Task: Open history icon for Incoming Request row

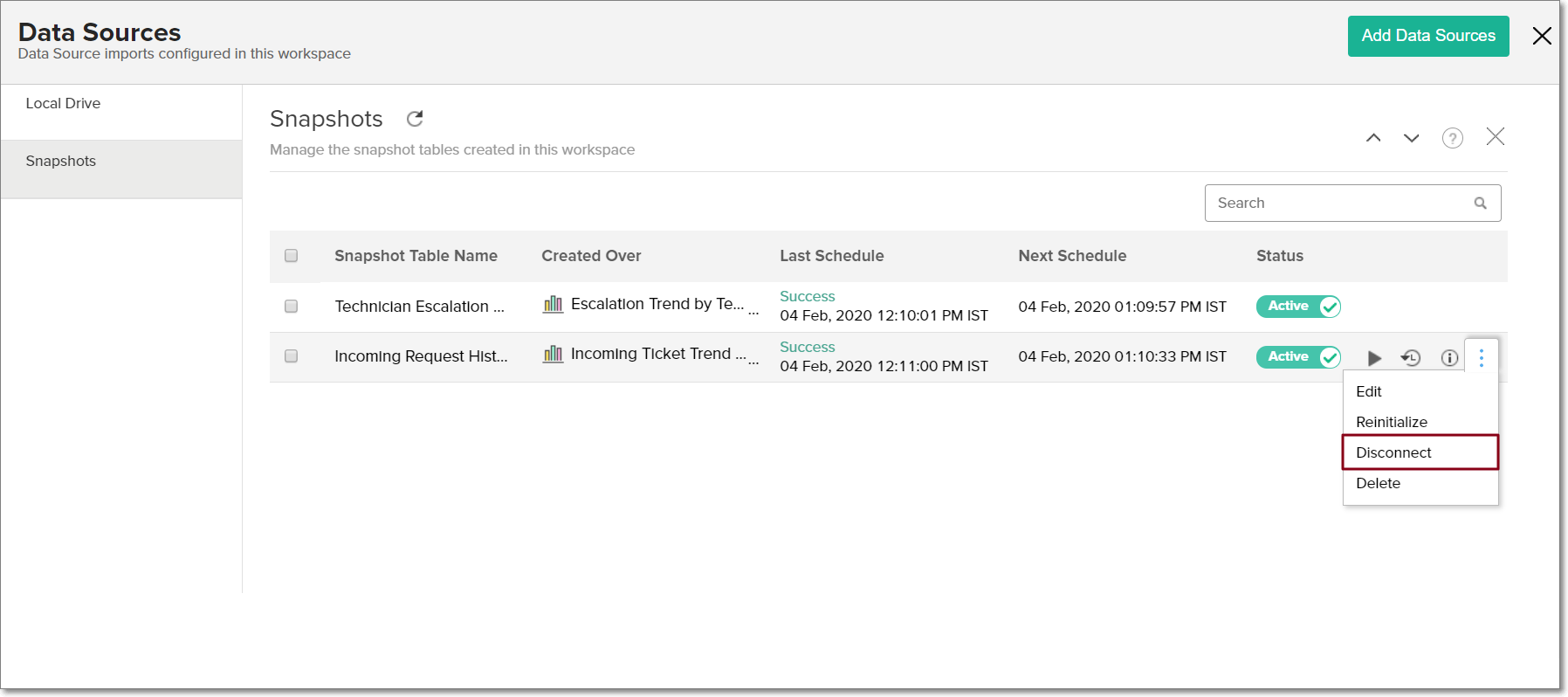Action: click(x=1411, y=358)
